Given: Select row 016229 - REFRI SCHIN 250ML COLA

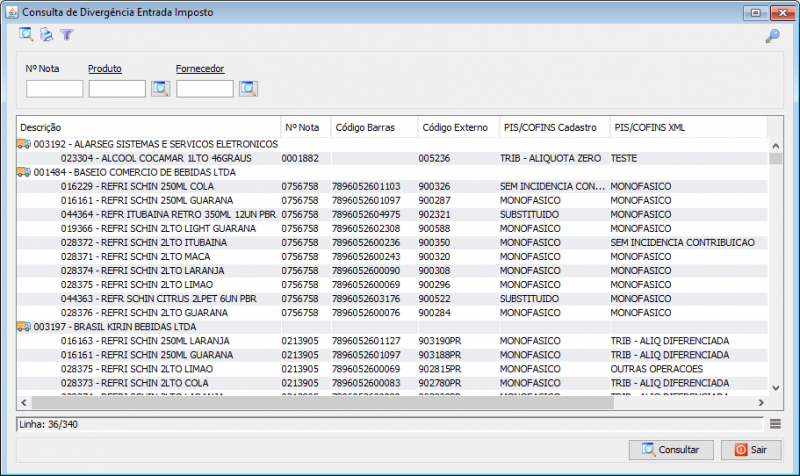Looking at the screenshot, I should pyautogui.click(x=392, y=186).
